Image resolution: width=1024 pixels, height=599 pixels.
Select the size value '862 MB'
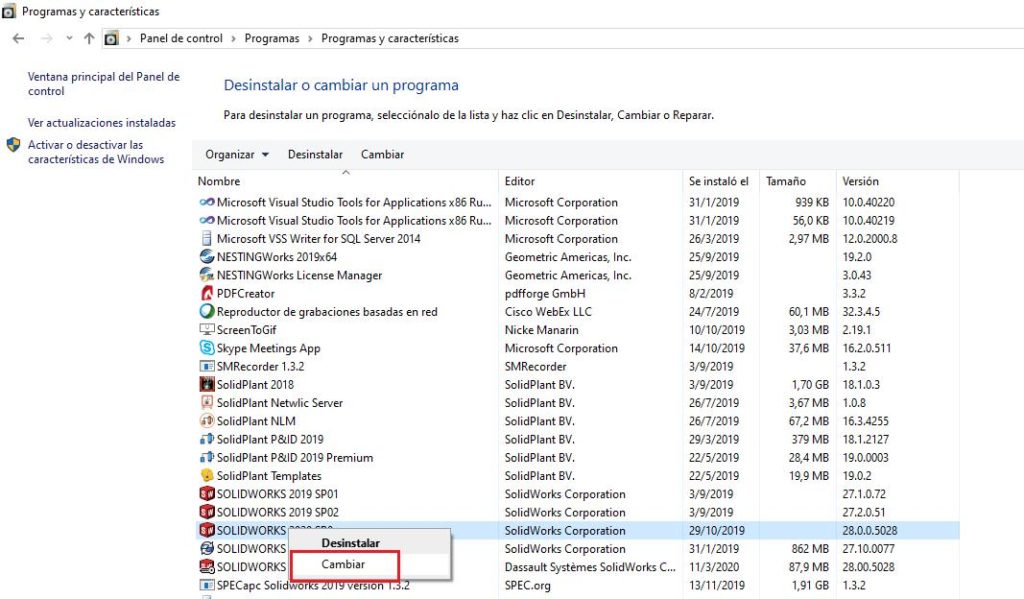coord(810,549)
